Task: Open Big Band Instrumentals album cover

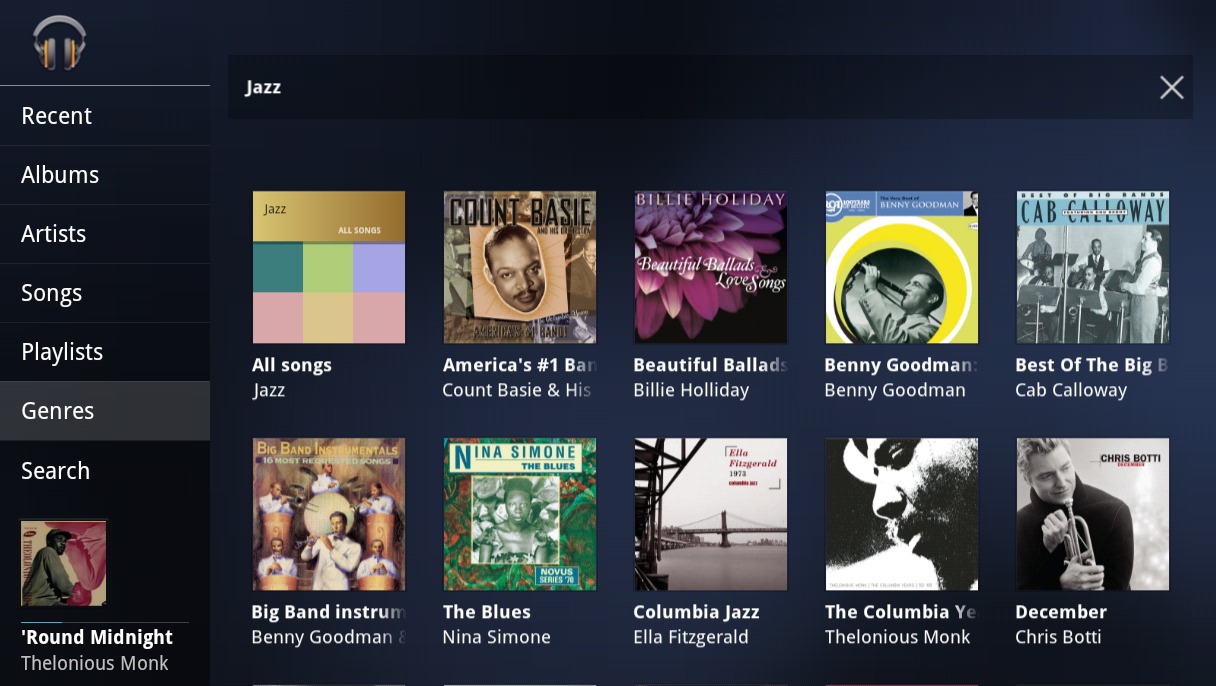Action: coord(329,514)
